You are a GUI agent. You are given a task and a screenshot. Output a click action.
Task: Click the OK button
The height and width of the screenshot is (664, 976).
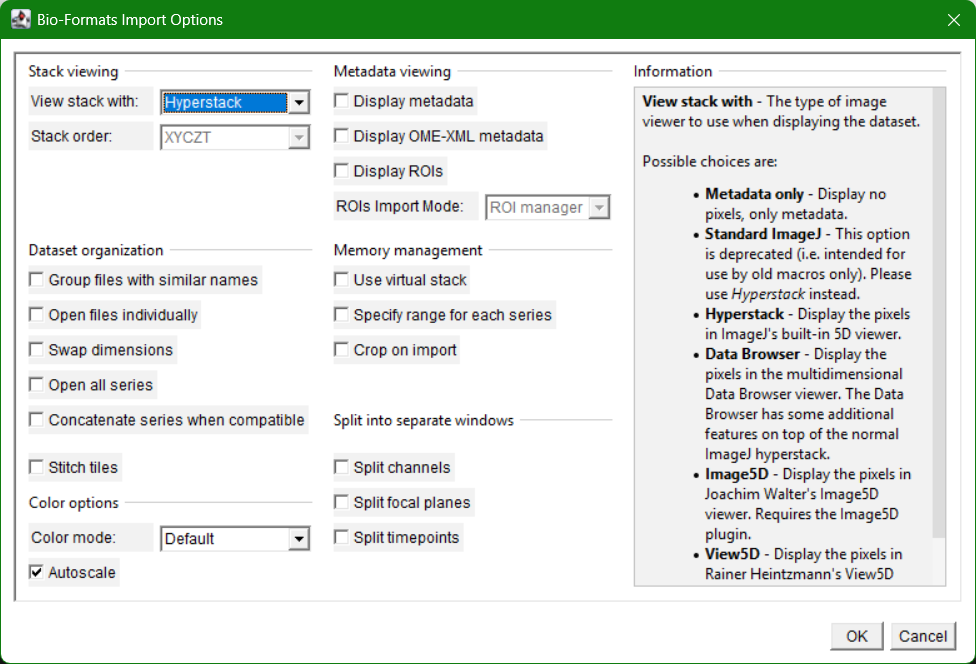[856, 636]
